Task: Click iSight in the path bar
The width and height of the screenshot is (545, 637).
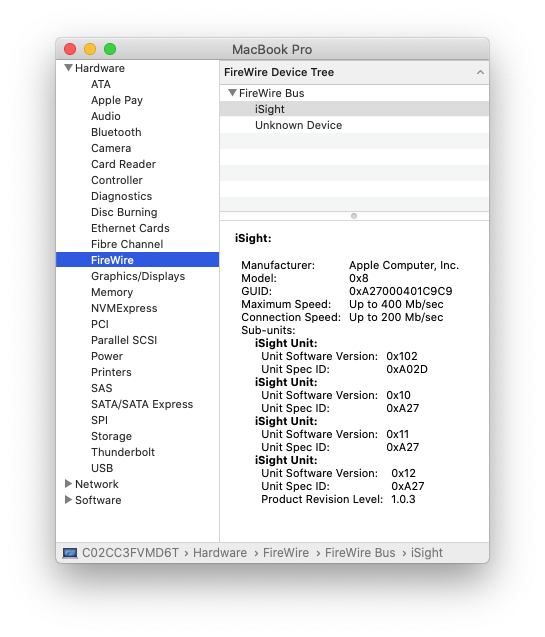Action: click(x=426, y=553)
